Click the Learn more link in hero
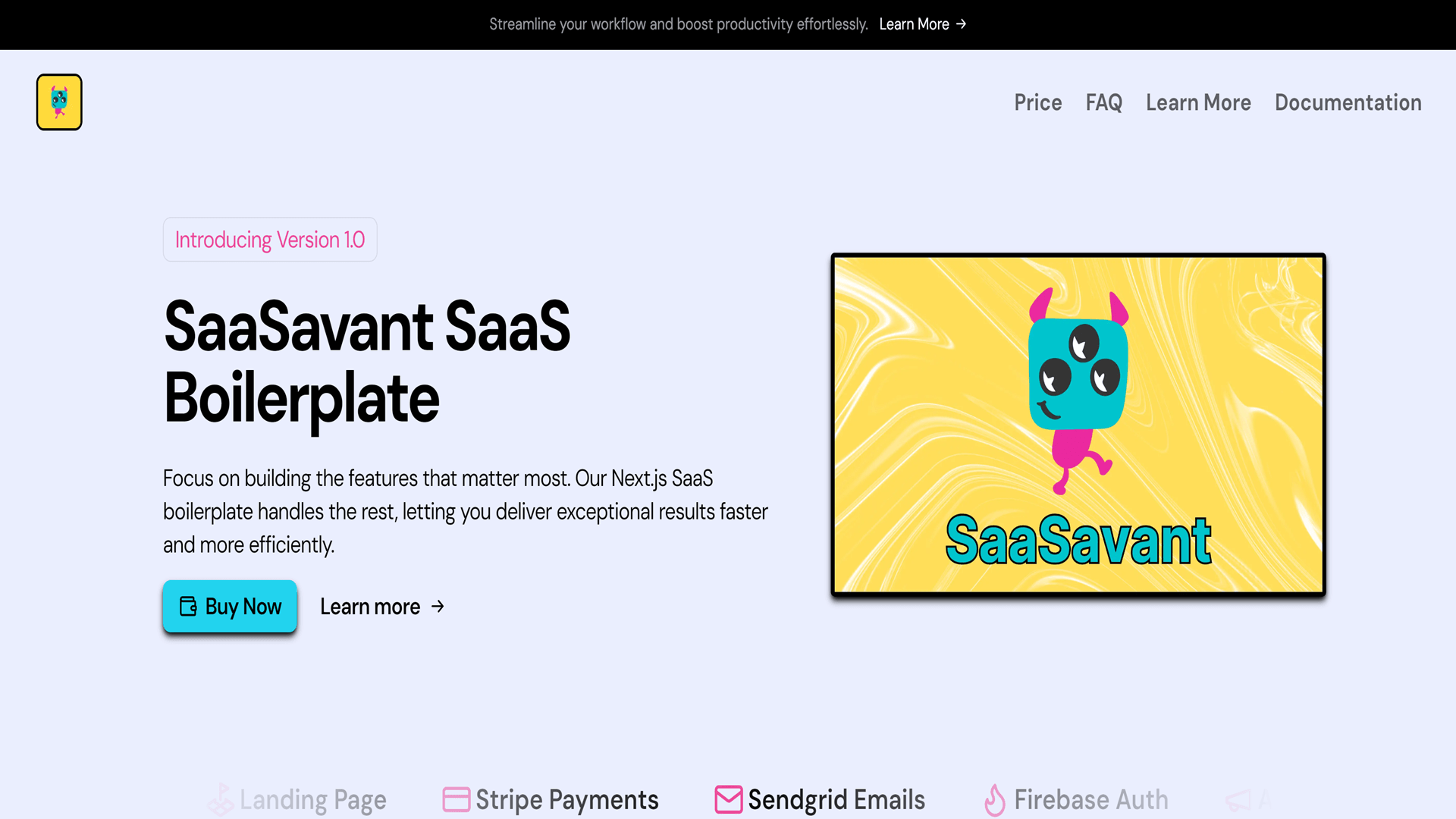1456x819 pixels. [x=384, y=605]
